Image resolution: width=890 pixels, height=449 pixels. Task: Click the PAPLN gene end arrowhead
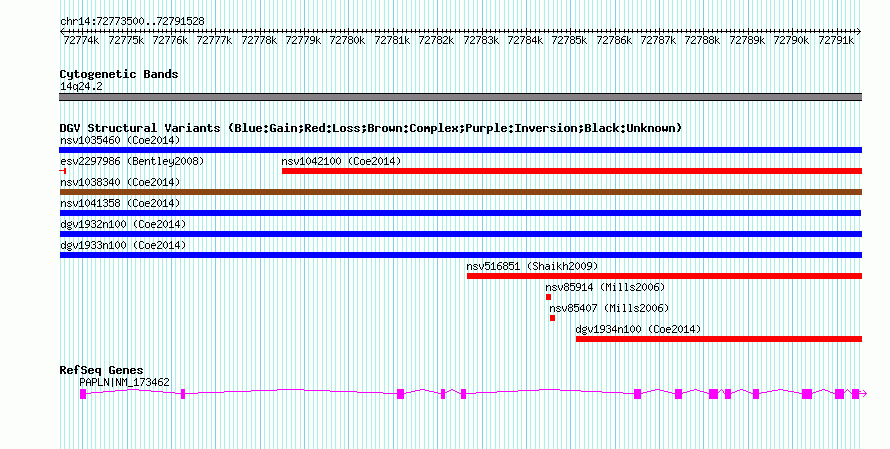(x=864, y=393)
